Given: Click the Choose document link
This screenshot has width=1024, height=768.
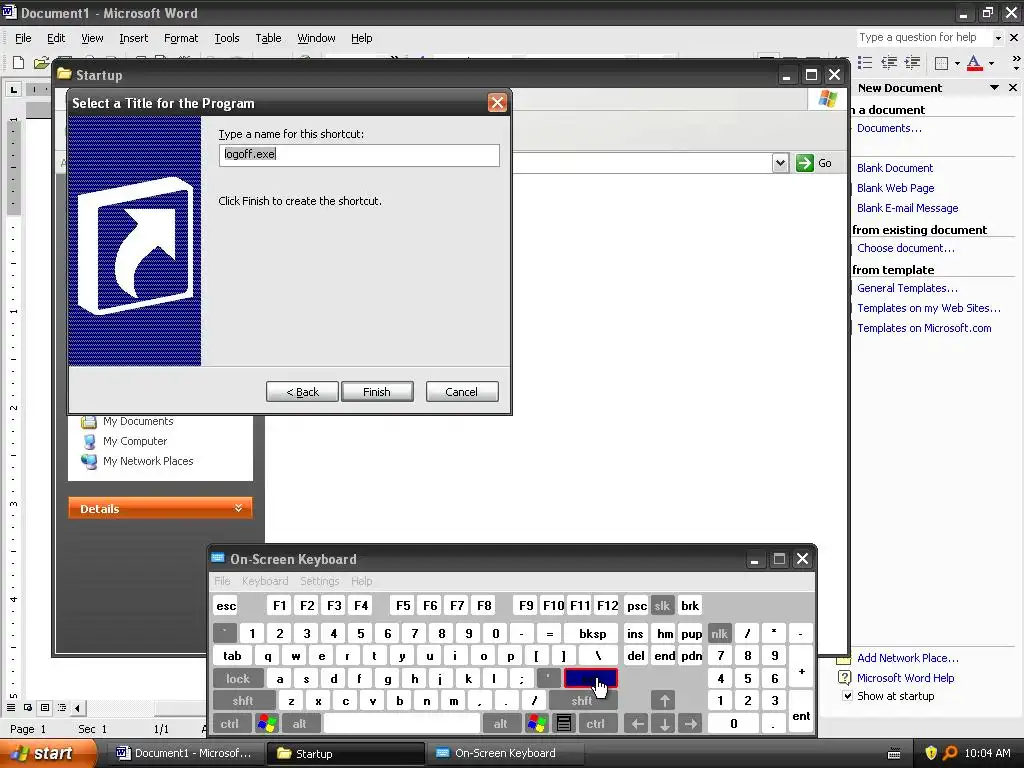Looking at the screenshot, I should tap(905, 248).
